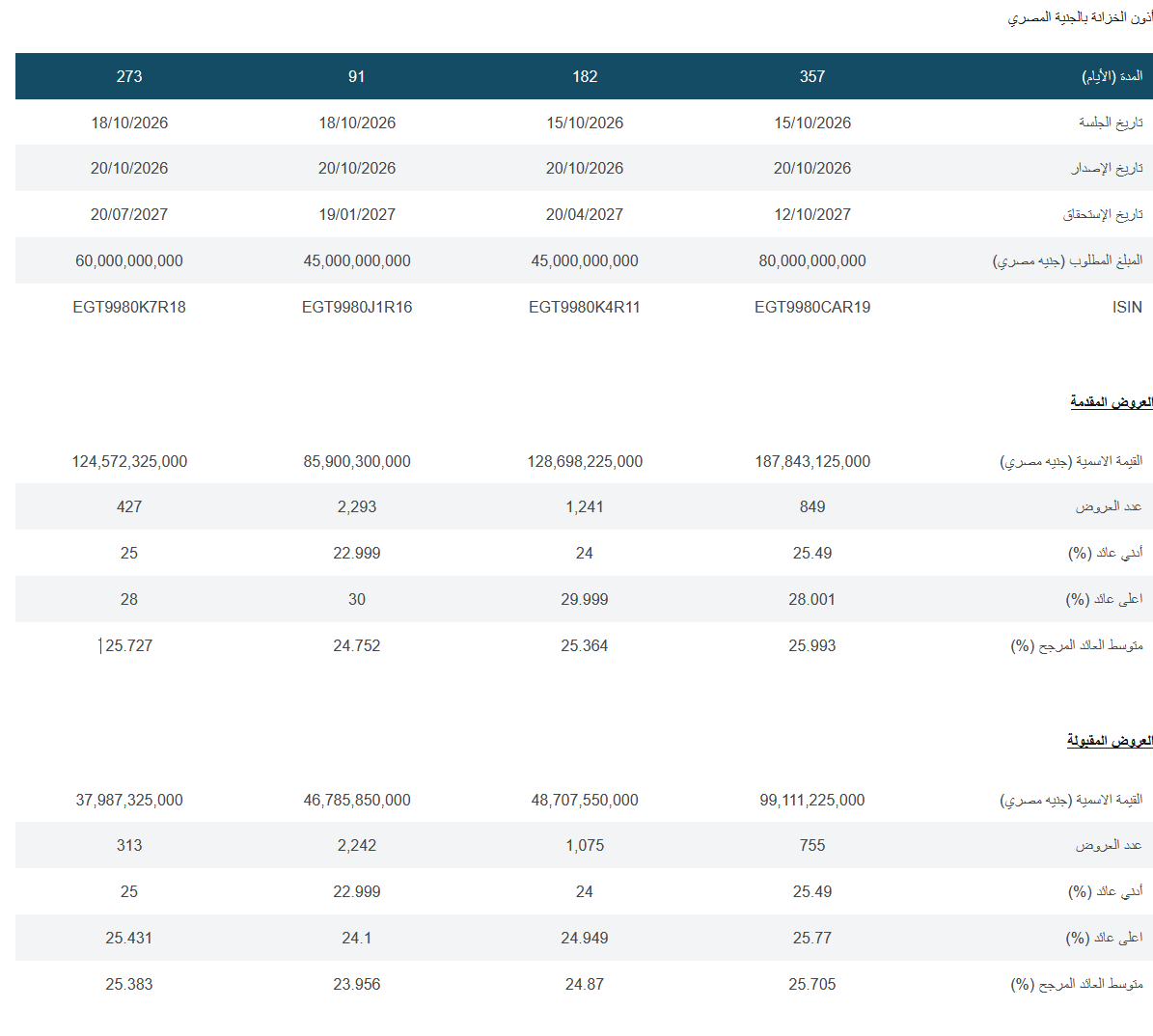Select ISIN code EGT9980J1R16
Viewport: 1153px width, 1036px height.
(357, 308)
